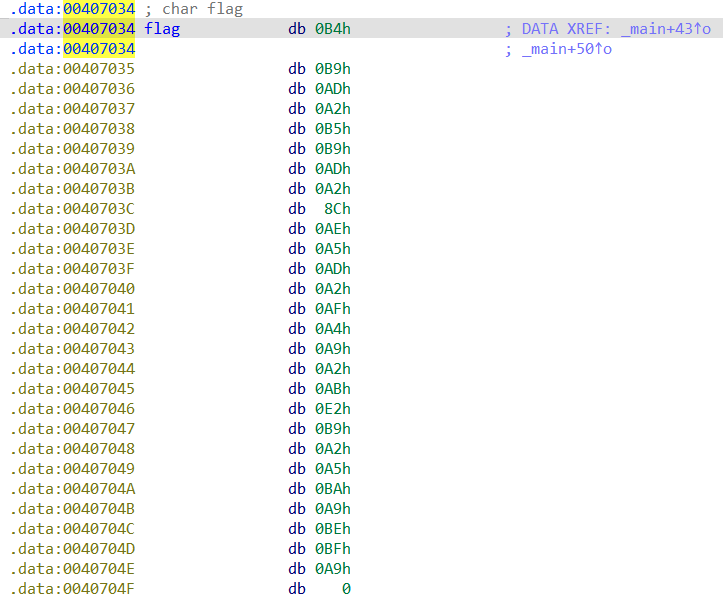The image size is (723, 598).
Task: Select the 0E2h byte value
Action: pyautogui.click(x=333, y=409)
